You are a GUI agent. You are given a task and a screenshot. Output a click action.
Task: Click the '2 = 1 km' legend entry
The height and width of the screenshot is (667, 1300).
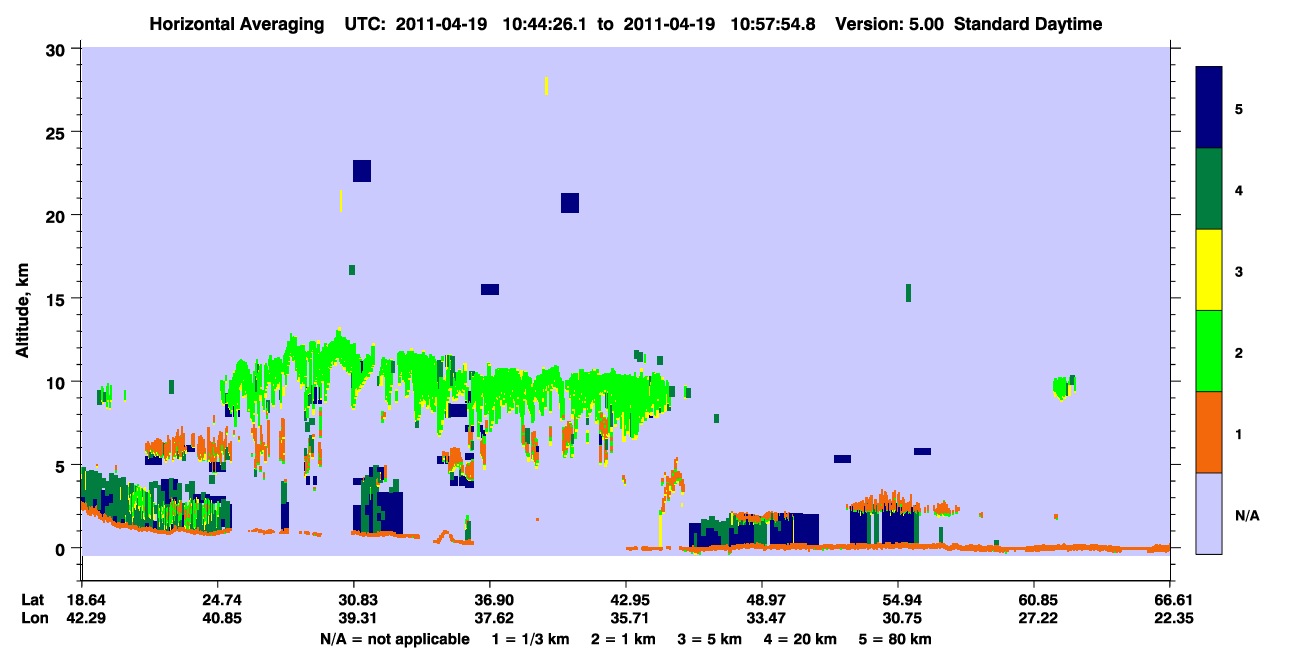click(624, 638)
